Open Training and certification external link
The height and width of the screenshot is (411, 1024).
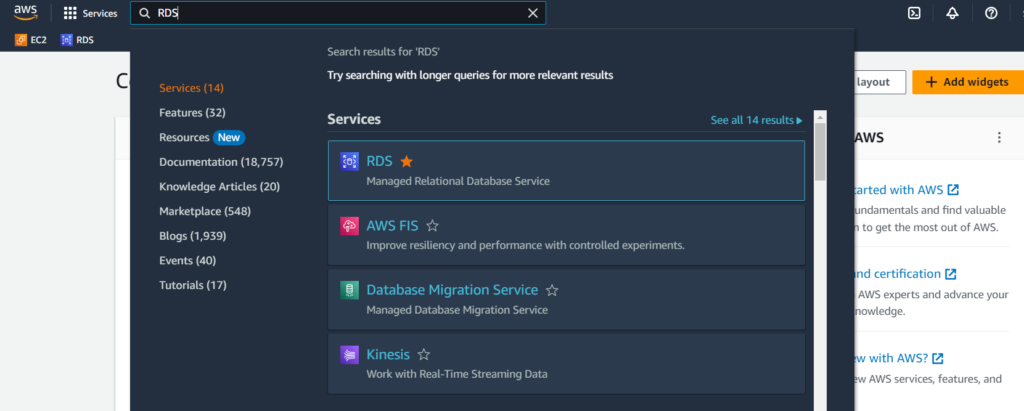click(904, 274)
